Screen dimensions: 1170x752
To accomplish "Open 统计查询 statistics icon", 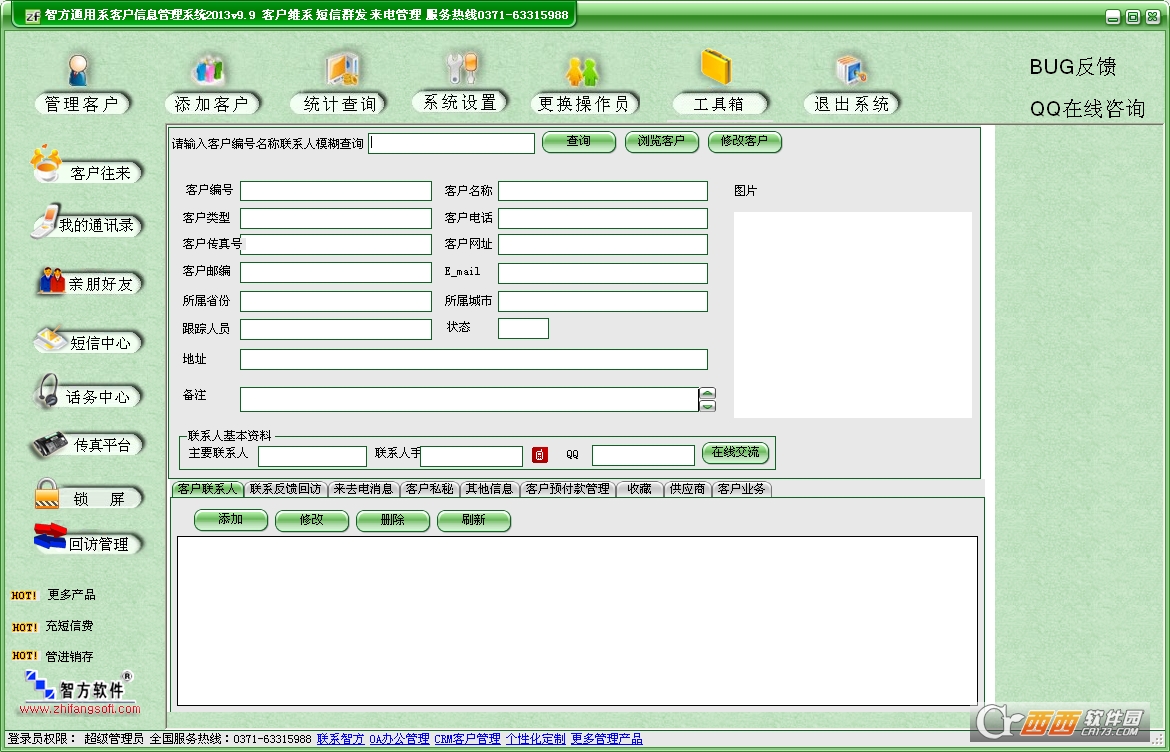I will [x=341, y=72].
